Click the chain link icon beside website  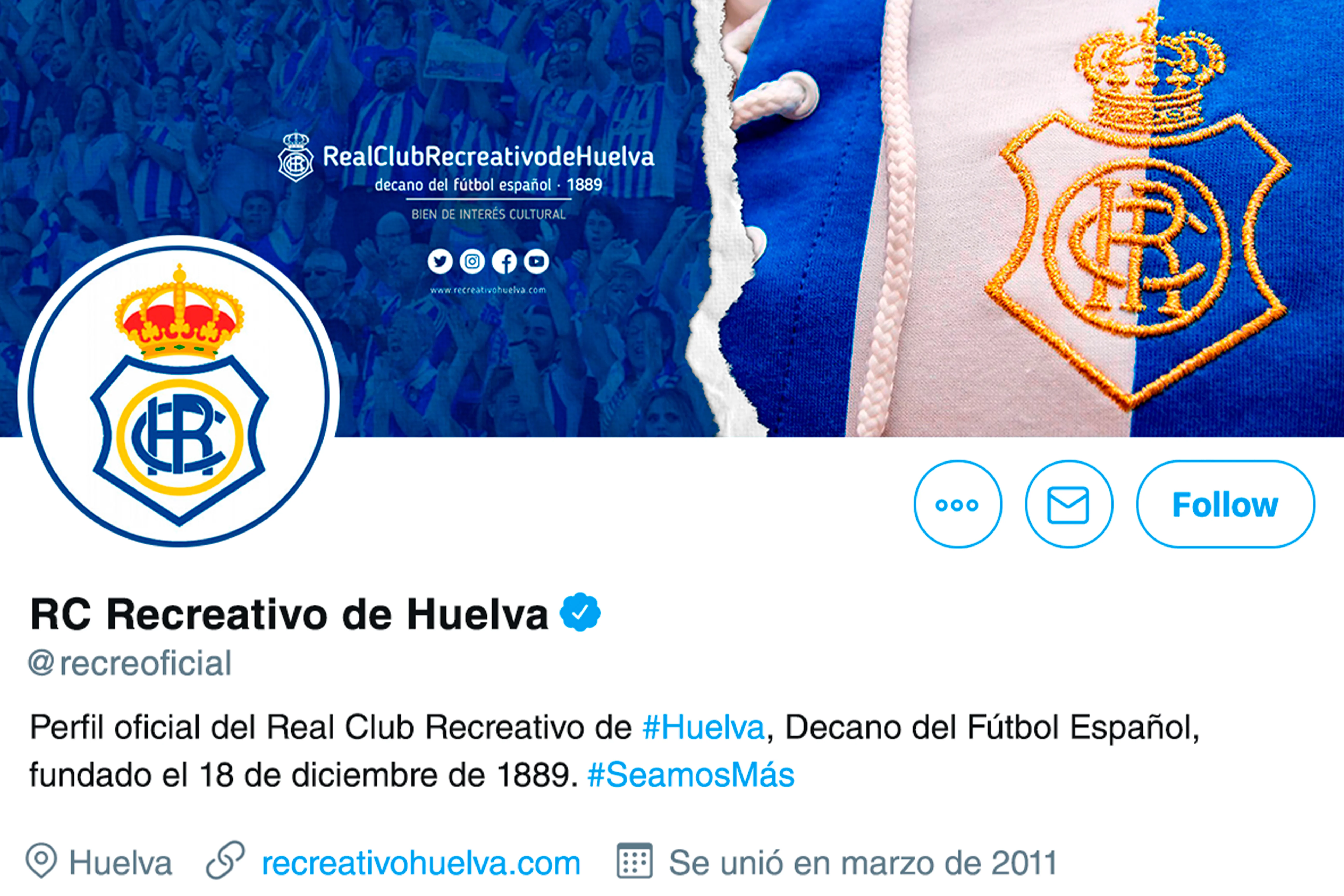[x=225, y=860]
